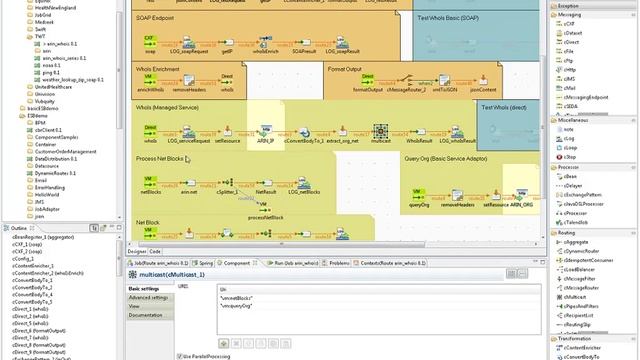
Task: Choose cMulticast in the Routing palette
Action: [x=575, y=297]
